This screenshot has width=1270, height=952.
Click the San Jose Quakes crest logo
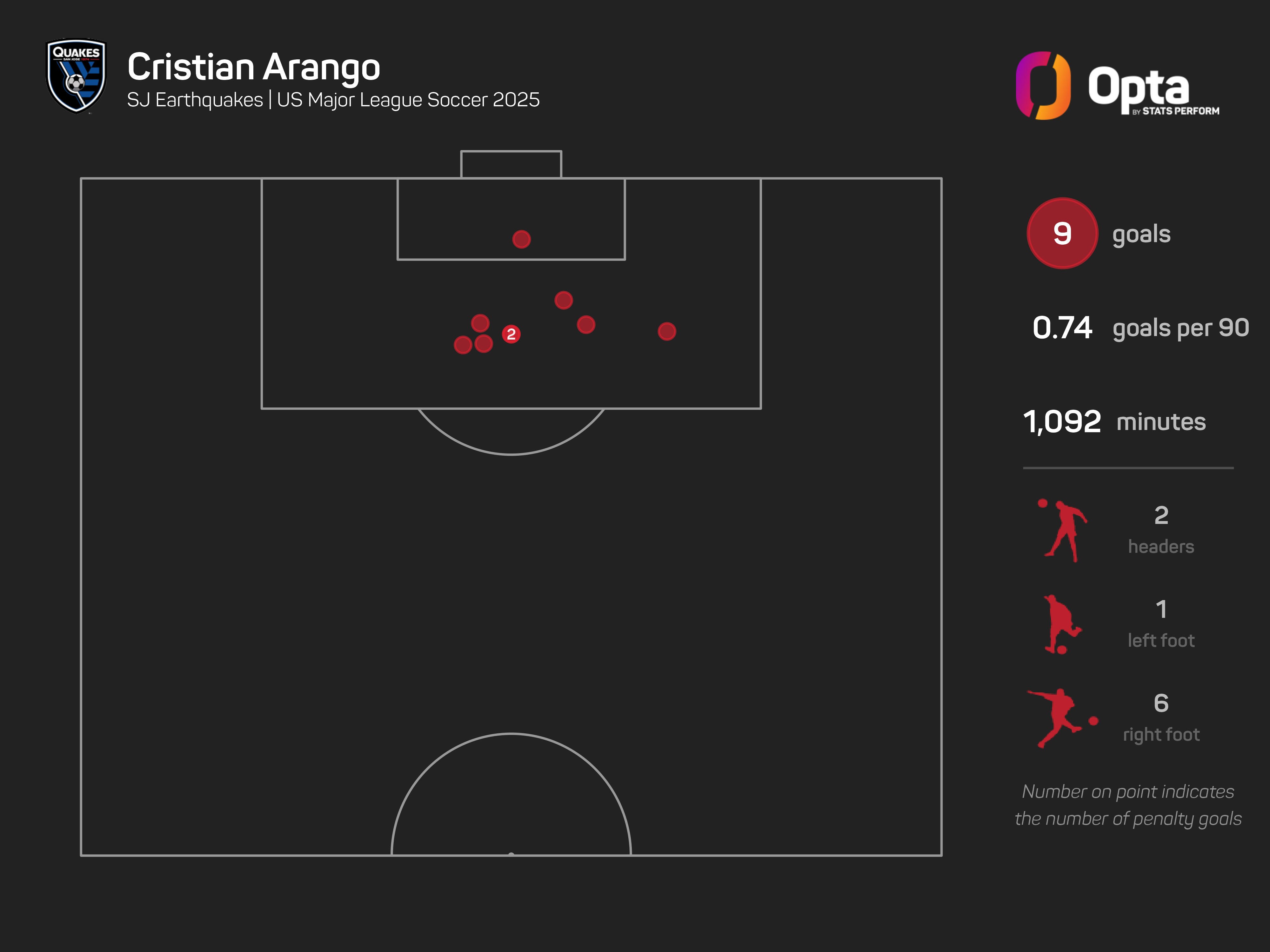click(x=76, y=75)
